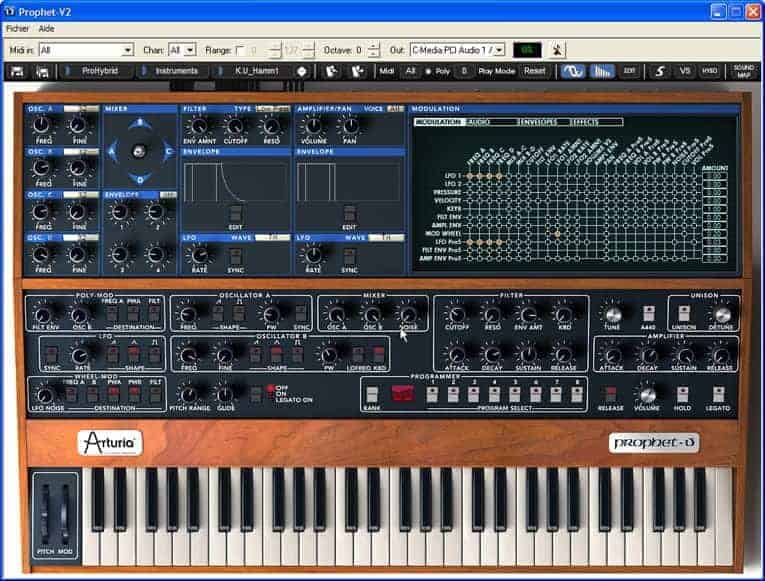Viewport: 765px width, 581px height.
Task: Open the Sound Map view
Action: 743,71
